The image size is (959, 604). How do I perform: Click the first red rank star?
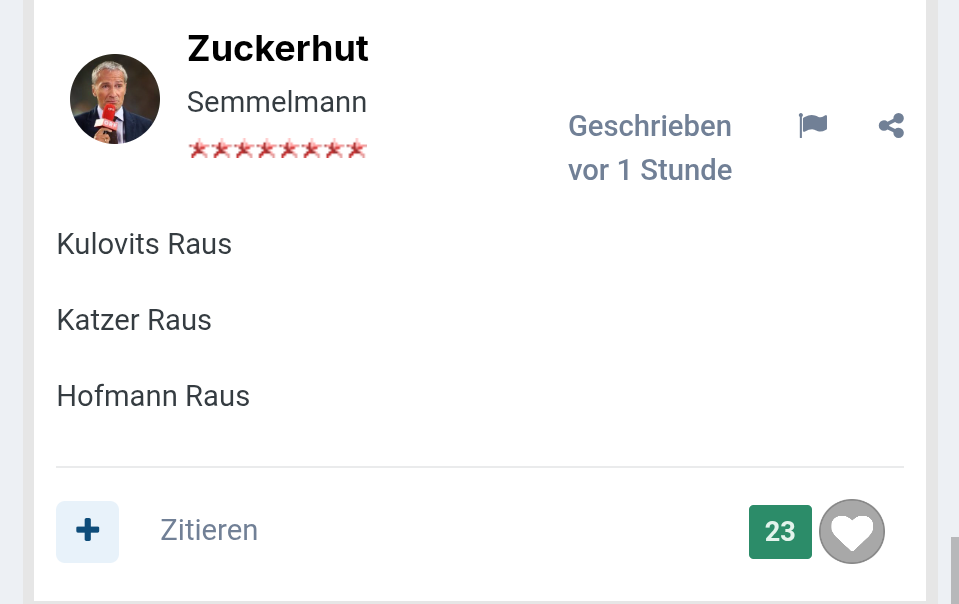(x=198, y=150)
